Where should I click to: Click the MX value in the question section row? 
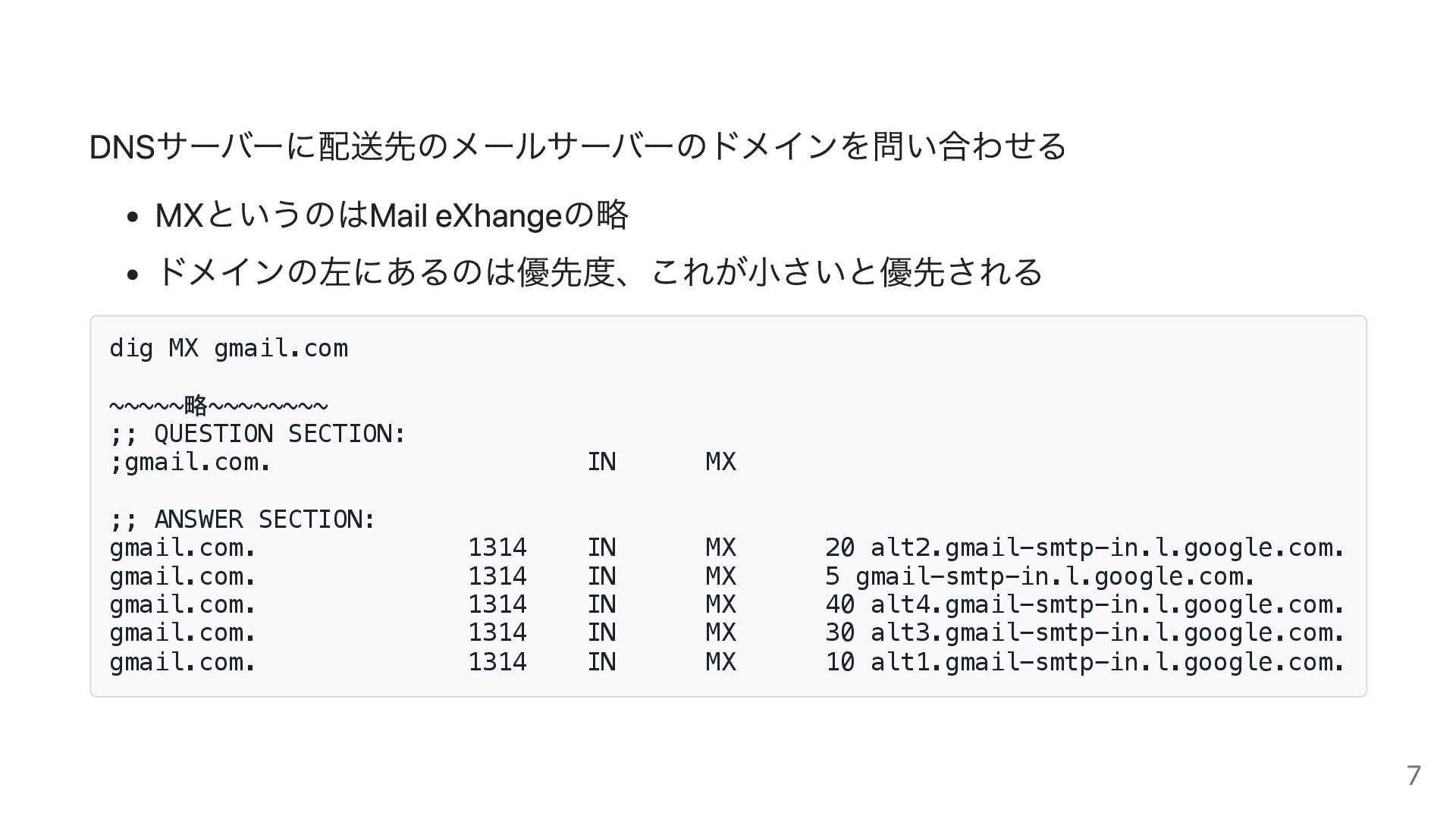pyautogui.click(x=720, y=462)
